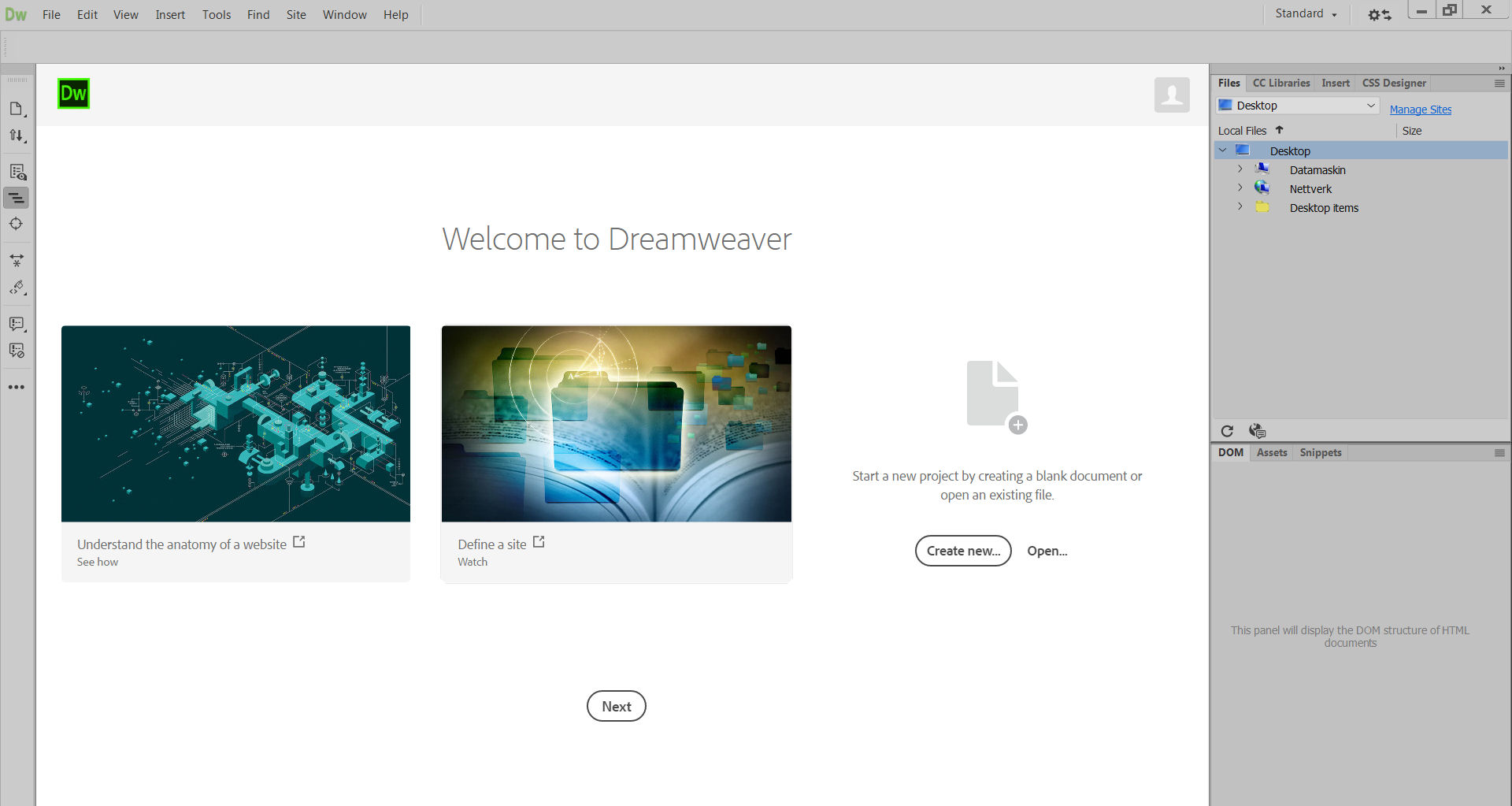The width and height of the screenshot is (1512, 806).
Task: Select the Nettverk row in Files
Action: pyautogui.click(x=1361, y=188)
